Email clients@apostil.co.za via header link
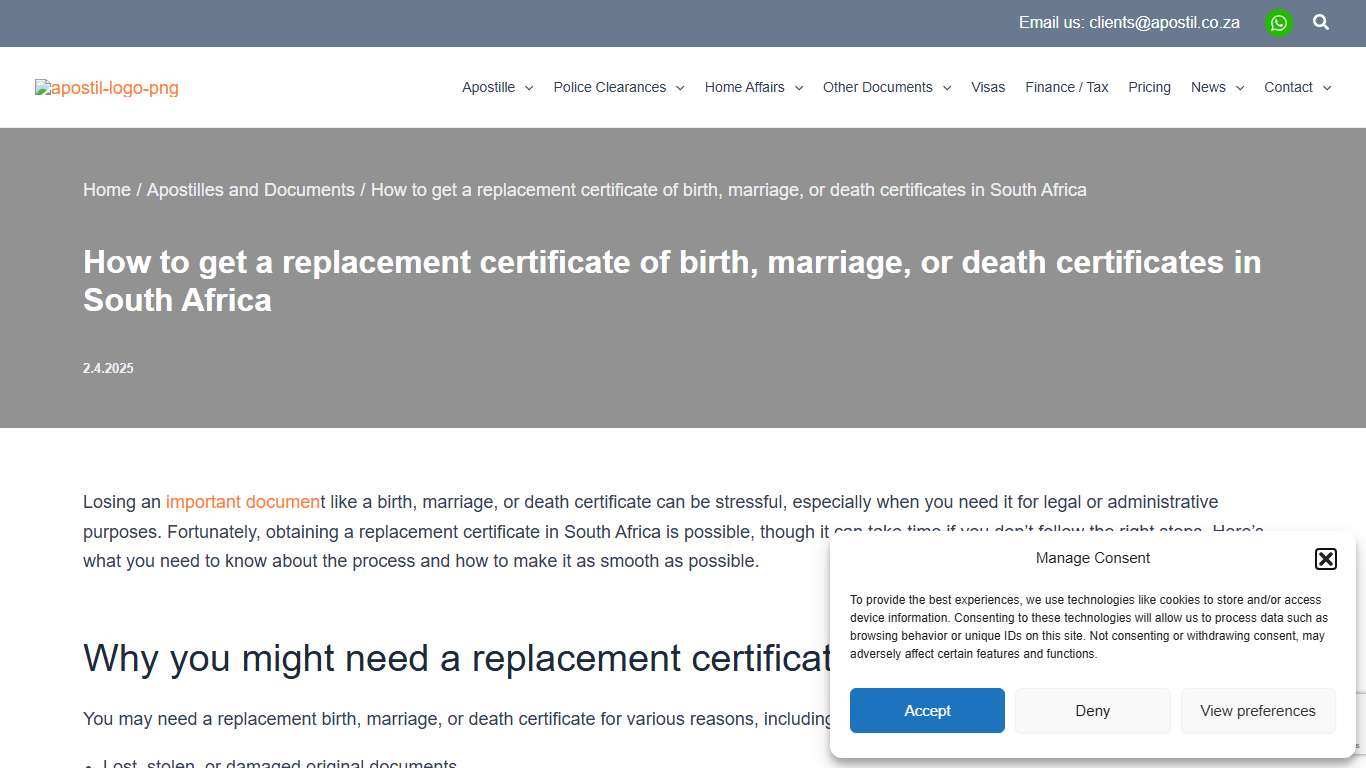This screenshot has width=1366, height=768. click(x=1164, y=22)
